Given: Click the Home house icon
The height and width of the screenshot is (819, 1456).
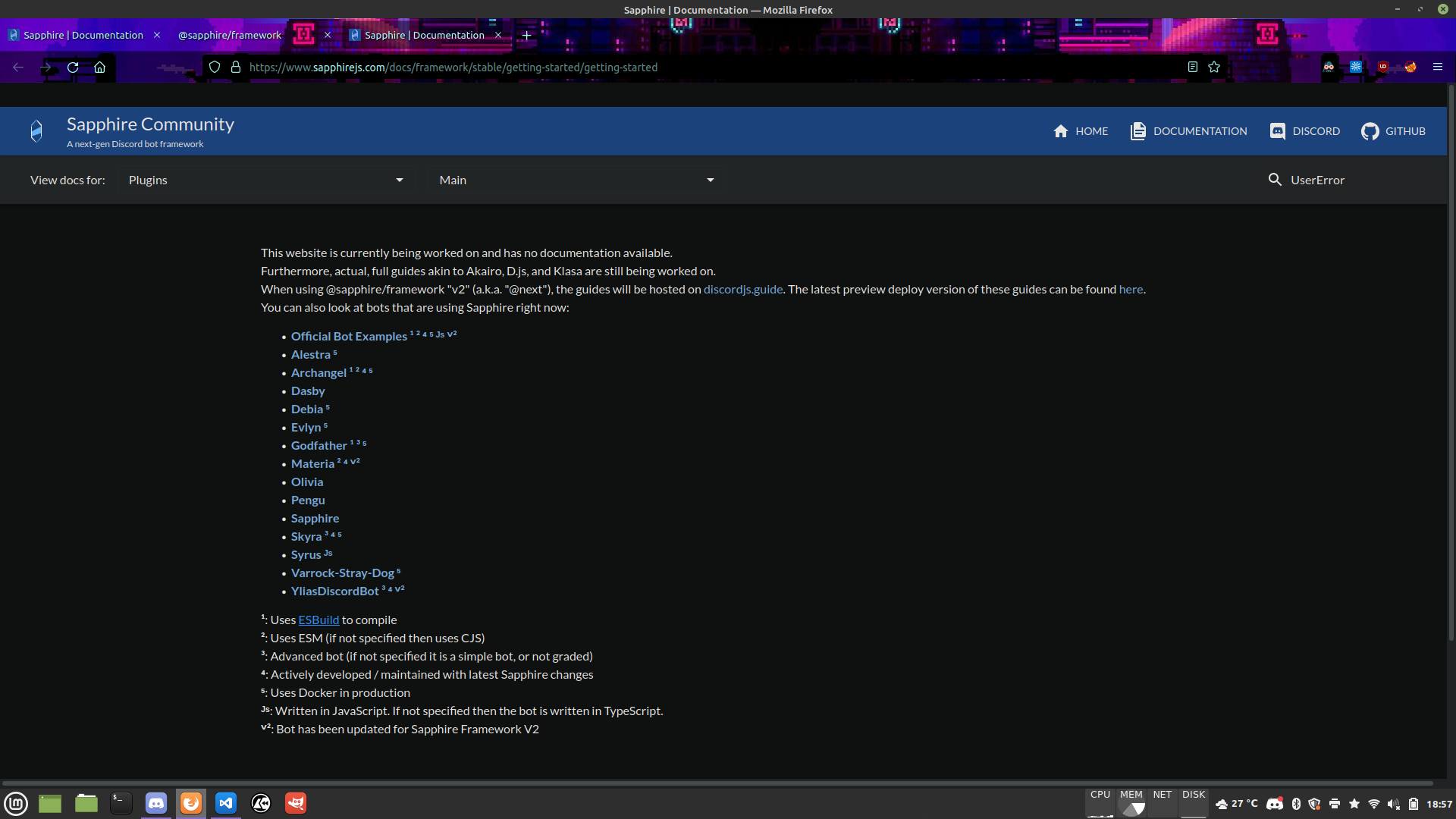Looking at the screenshot, I should point(1061,131).
